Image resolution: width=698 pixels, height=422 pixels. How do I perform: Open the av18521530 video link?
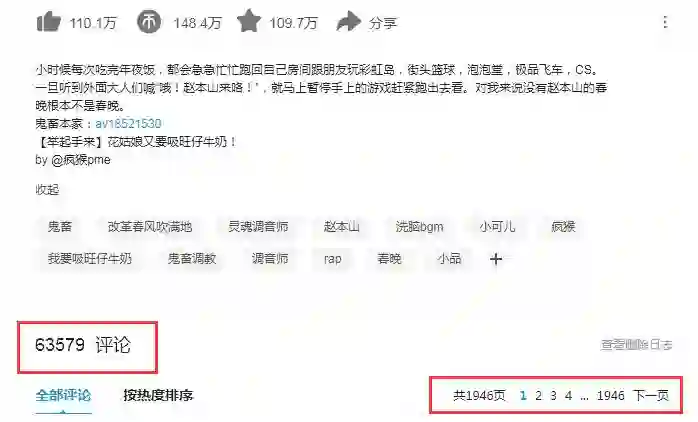click(128, 123)
